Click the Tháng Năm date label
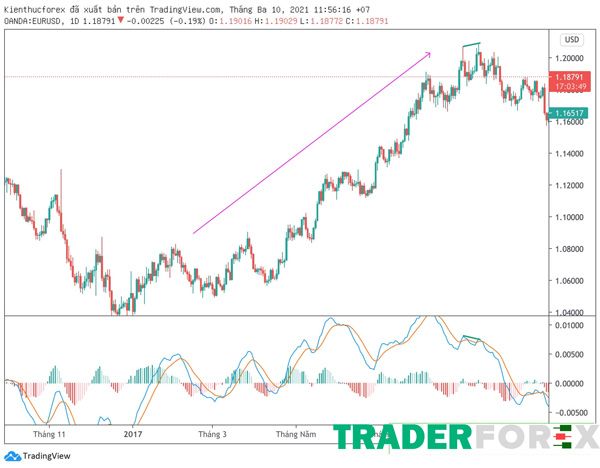Image resolution: width=600 pixels, height=468 pixels. click(296, 434)
